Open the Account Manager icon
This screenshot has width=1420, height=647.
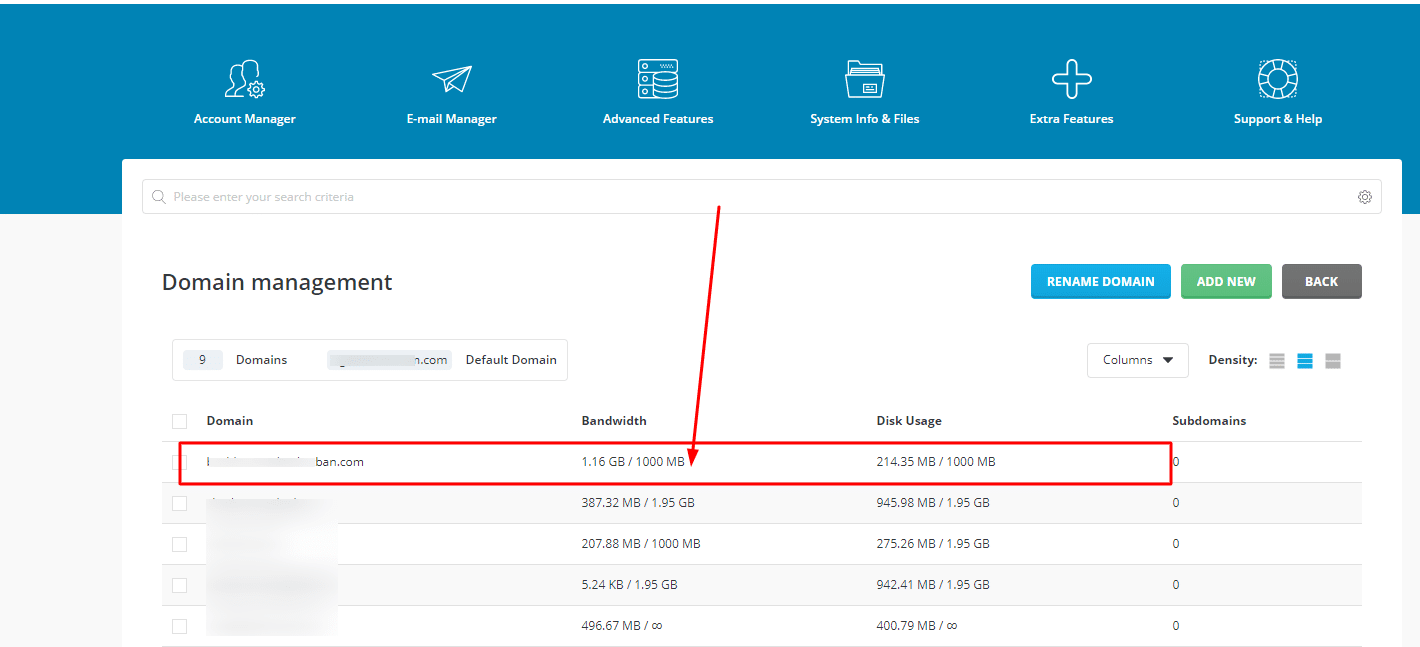tap(244, 79)
